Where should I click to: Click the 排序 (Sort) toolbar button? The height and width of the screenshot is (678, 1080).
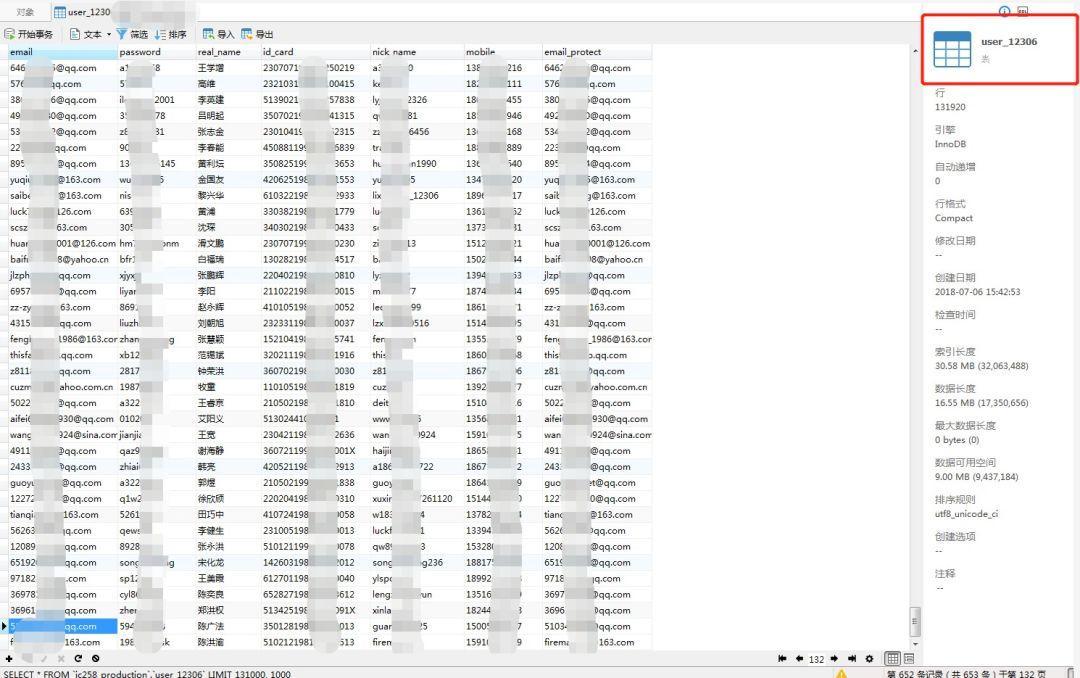pyautogui.click(x=170, y=34)
